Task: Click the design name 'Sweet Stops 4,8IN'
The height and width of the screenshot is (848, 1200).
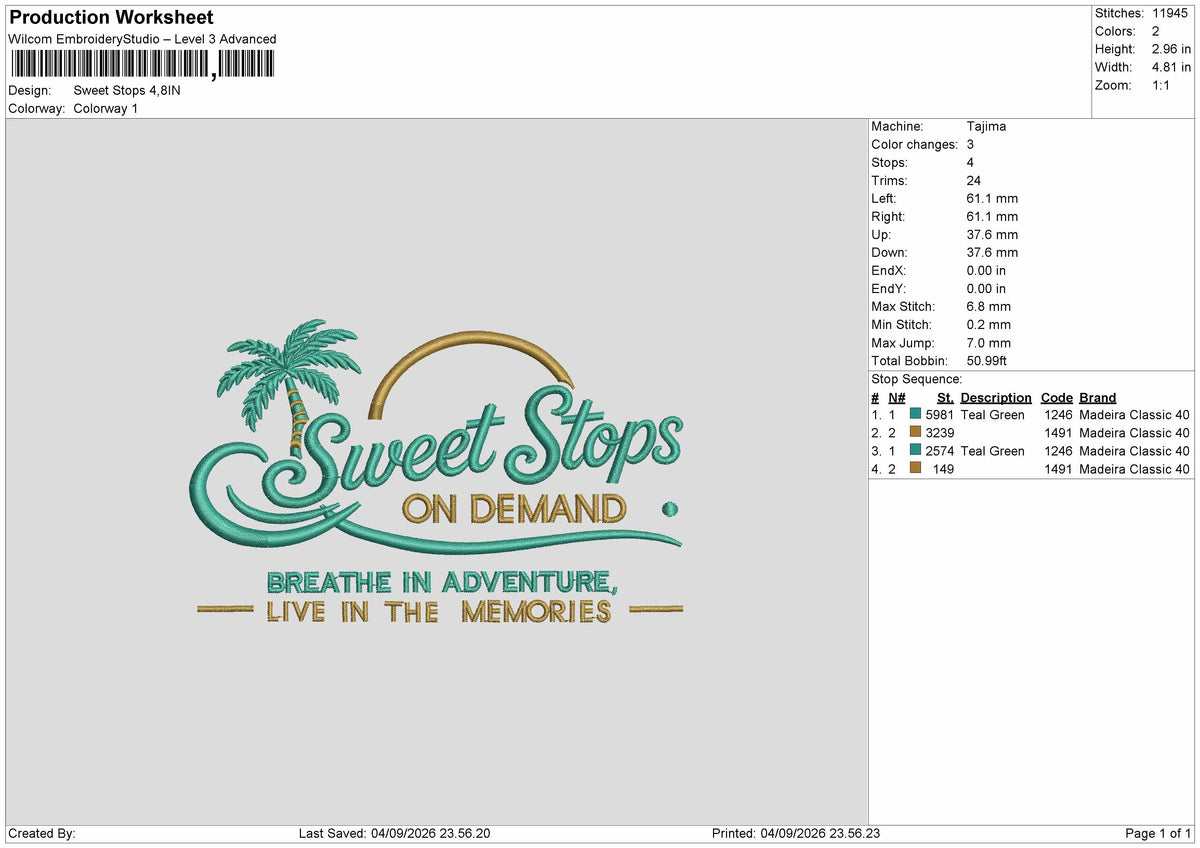Action: click(x=127, y=90)
